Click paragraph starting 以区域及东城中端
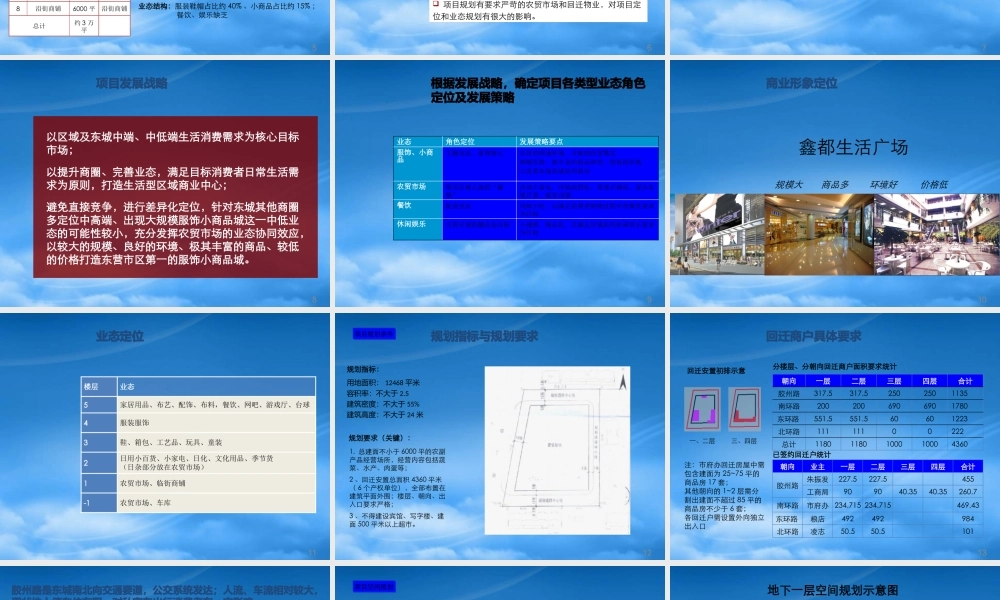The height and width of the screenshot is (600, 1000). tap(173, 143)
